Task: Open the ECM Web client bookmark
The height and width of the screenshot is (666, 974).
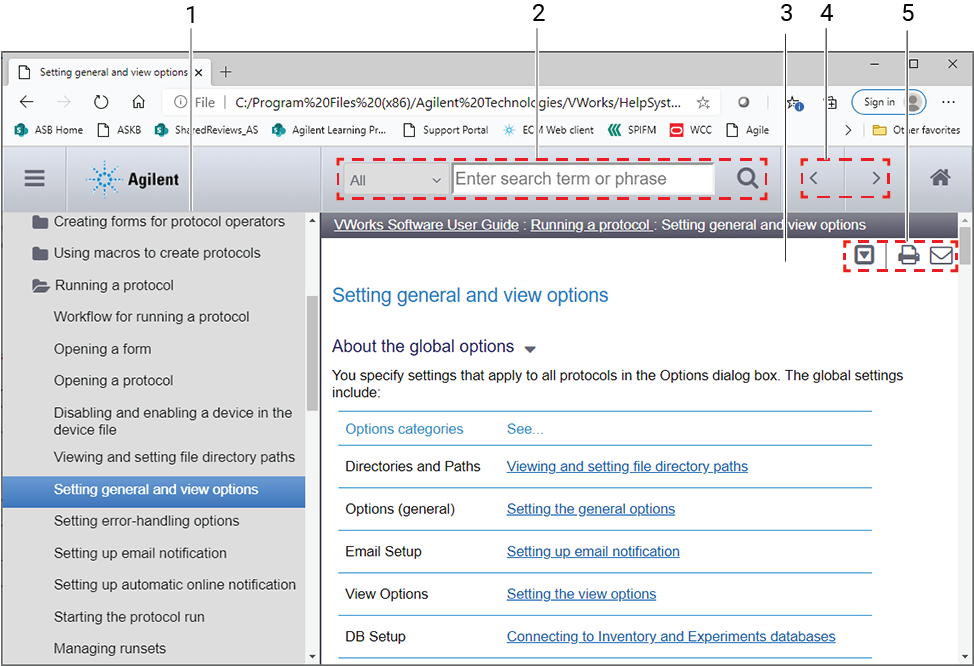Action: tap(548, 130)
